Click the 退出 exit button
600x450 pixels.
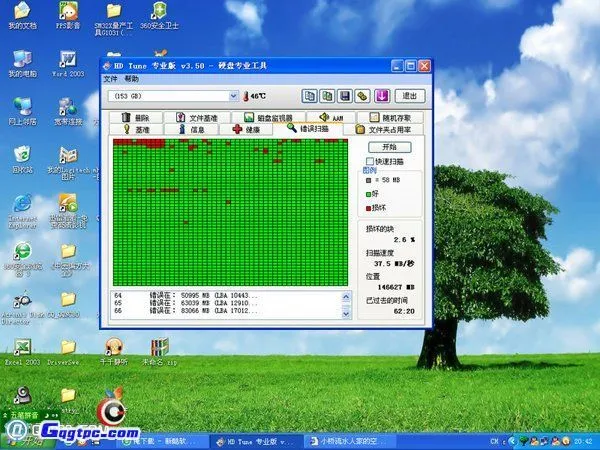pyautogui.click(x=409, y=96)
